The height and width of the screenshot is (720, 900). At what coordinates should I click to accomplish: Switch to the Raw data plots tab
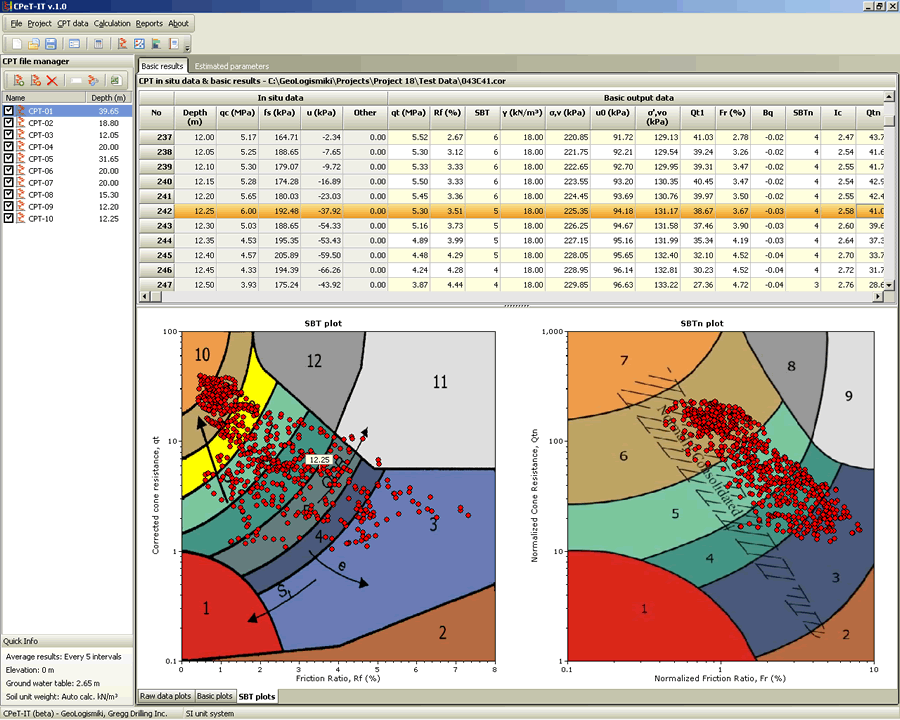coord(165,695)
